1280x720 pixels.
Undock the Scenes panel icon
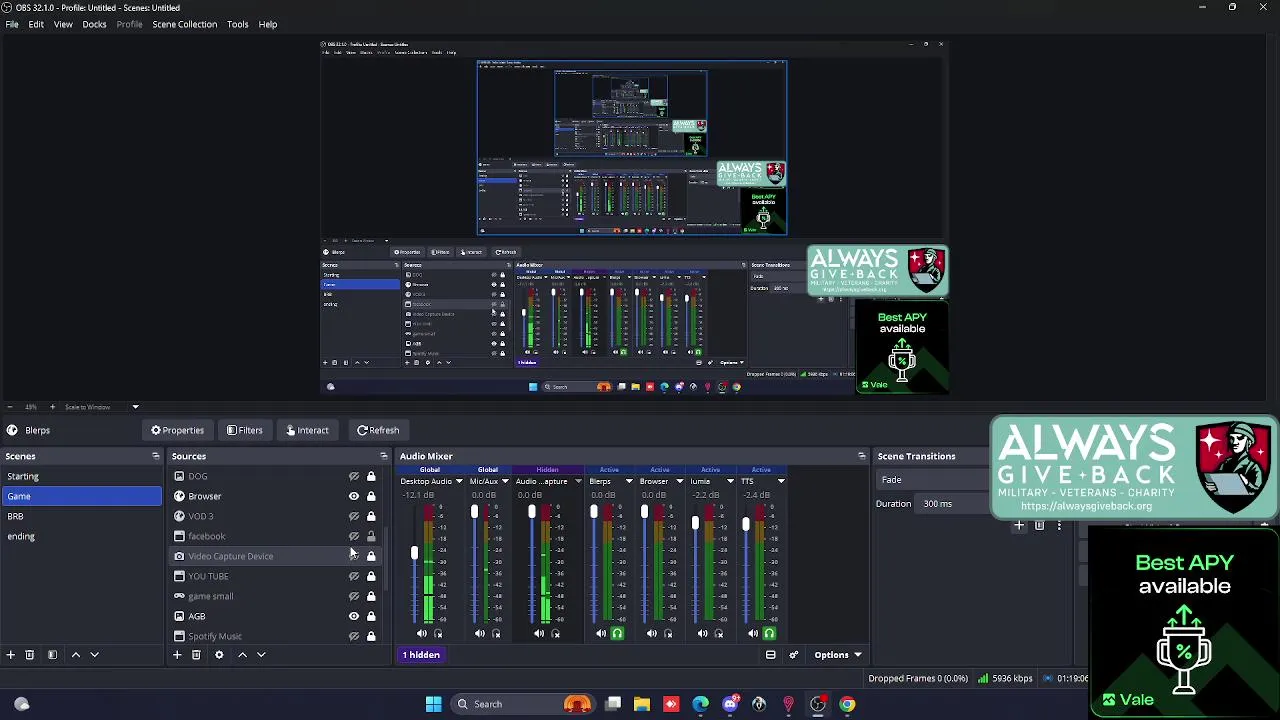coord(155,456)
